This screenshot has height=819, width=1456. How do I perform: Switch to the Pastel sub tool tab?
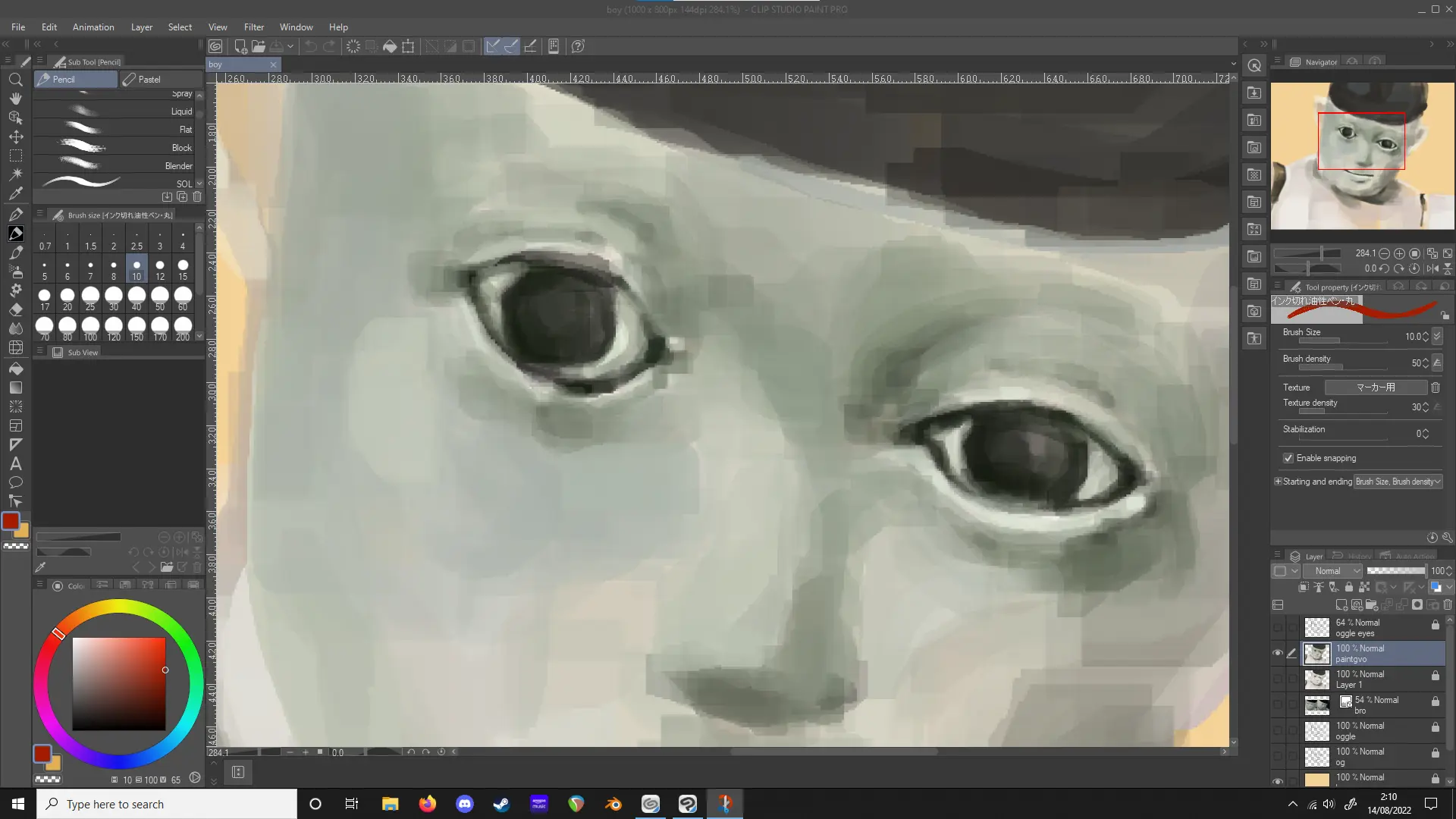pos(149,79)
